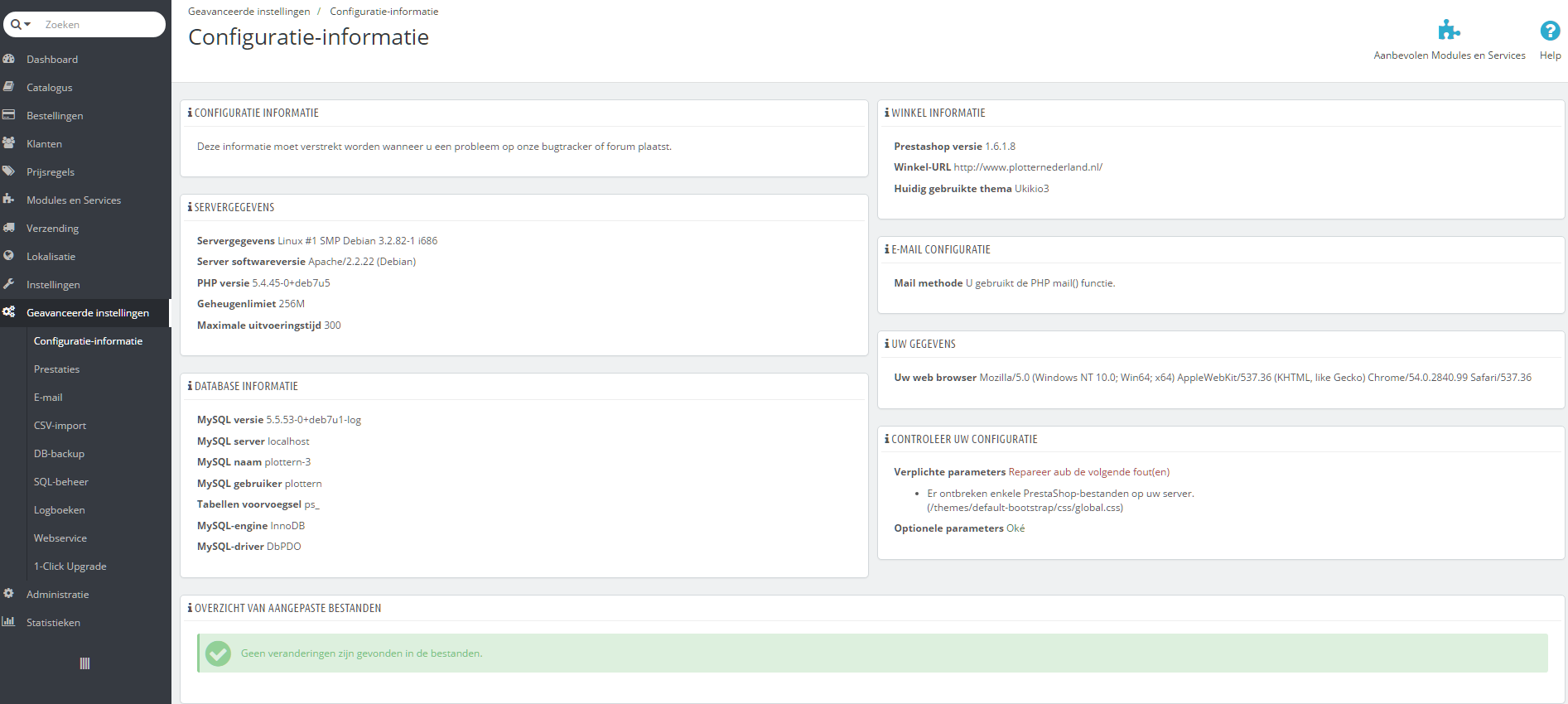Click the Help question mark icon
Viewport: 1568px width, 704px height.
coord(1550,31)
